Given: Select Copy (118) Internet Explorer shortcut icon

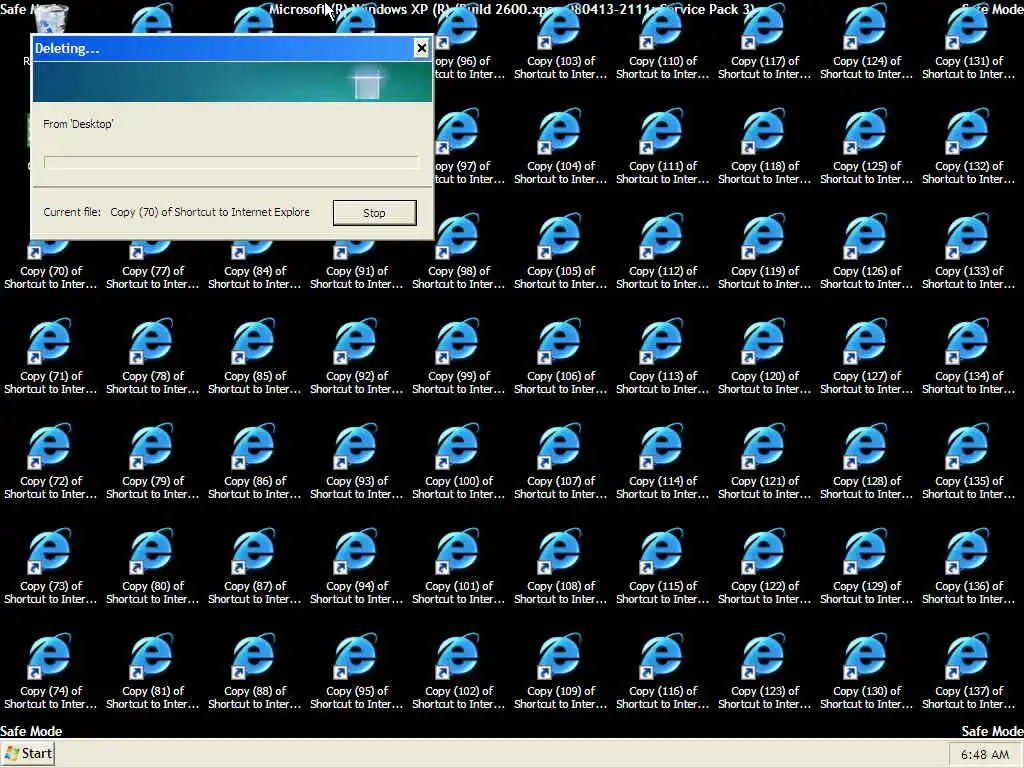Looking at the screenshot, I should coord(763,131).
